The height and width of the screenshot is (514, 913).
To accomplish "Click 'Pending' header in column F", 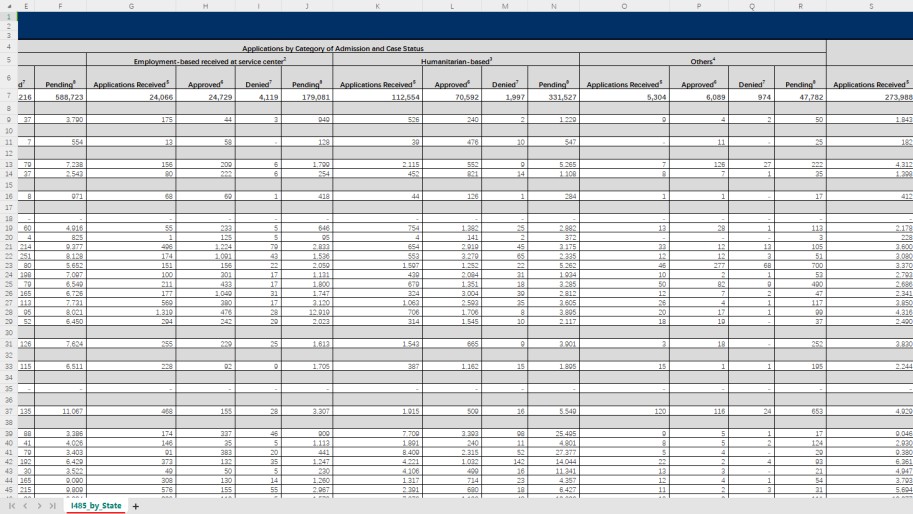I will 60,84.
